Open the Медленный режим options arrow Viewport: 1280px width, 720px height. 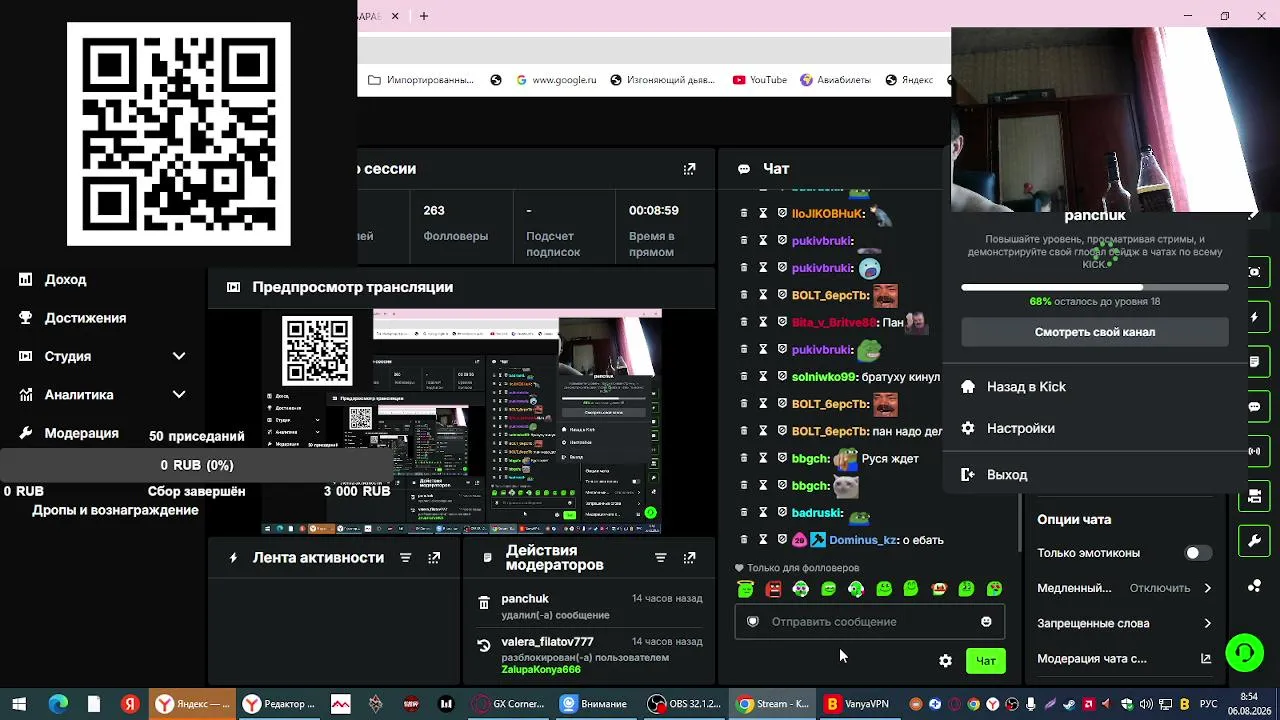click(1207, 588)
